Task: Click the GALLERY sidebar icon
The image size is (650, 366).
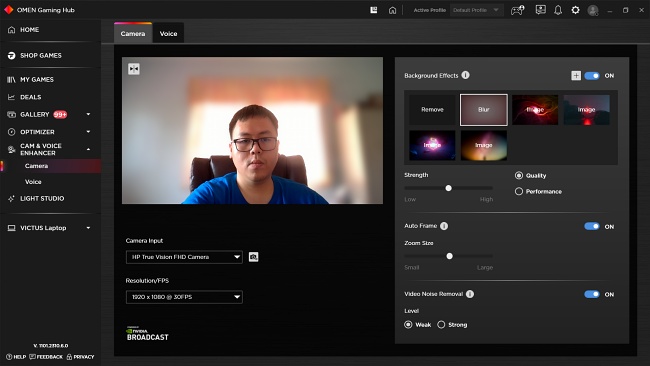Action: point(12,114)
